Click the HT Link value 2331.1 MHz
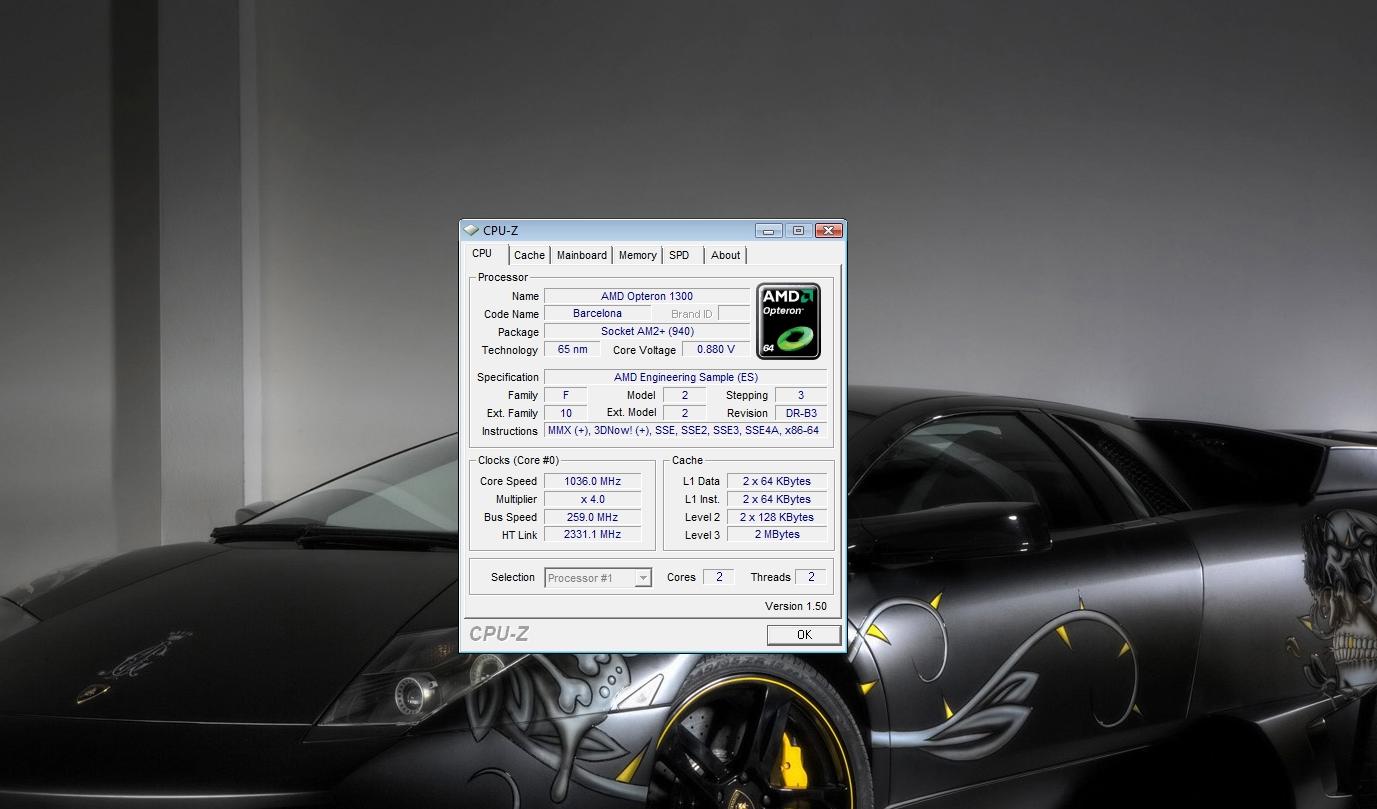The height and width of the screenshot is (809, 1377). [x=593, y=535]
